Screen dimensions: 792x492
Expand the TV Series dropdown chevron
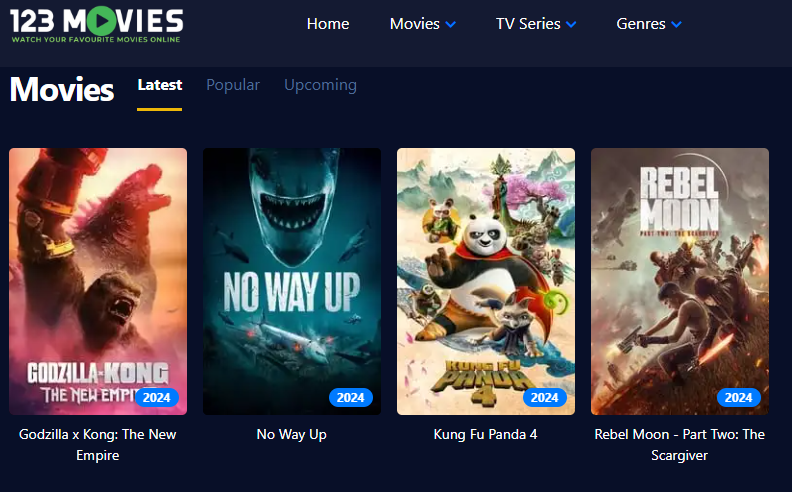571,24
